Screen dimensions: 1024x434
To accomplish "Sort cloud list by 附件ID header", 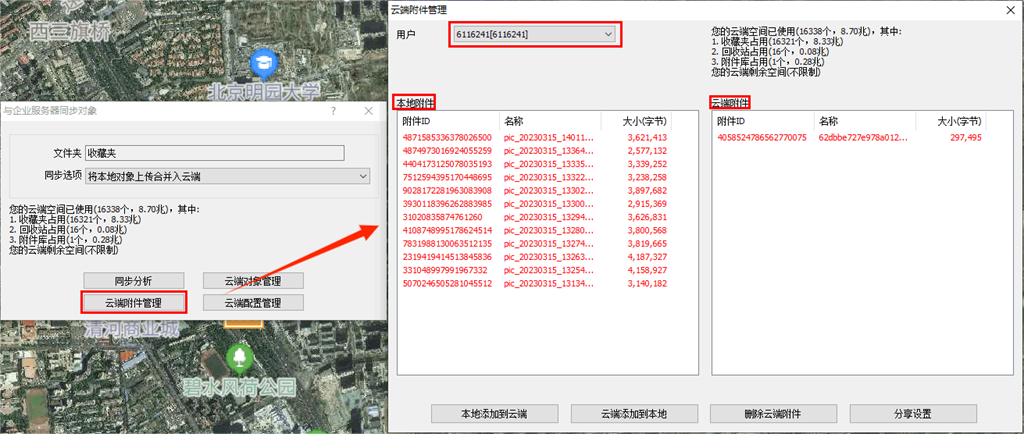I will 763,120.
